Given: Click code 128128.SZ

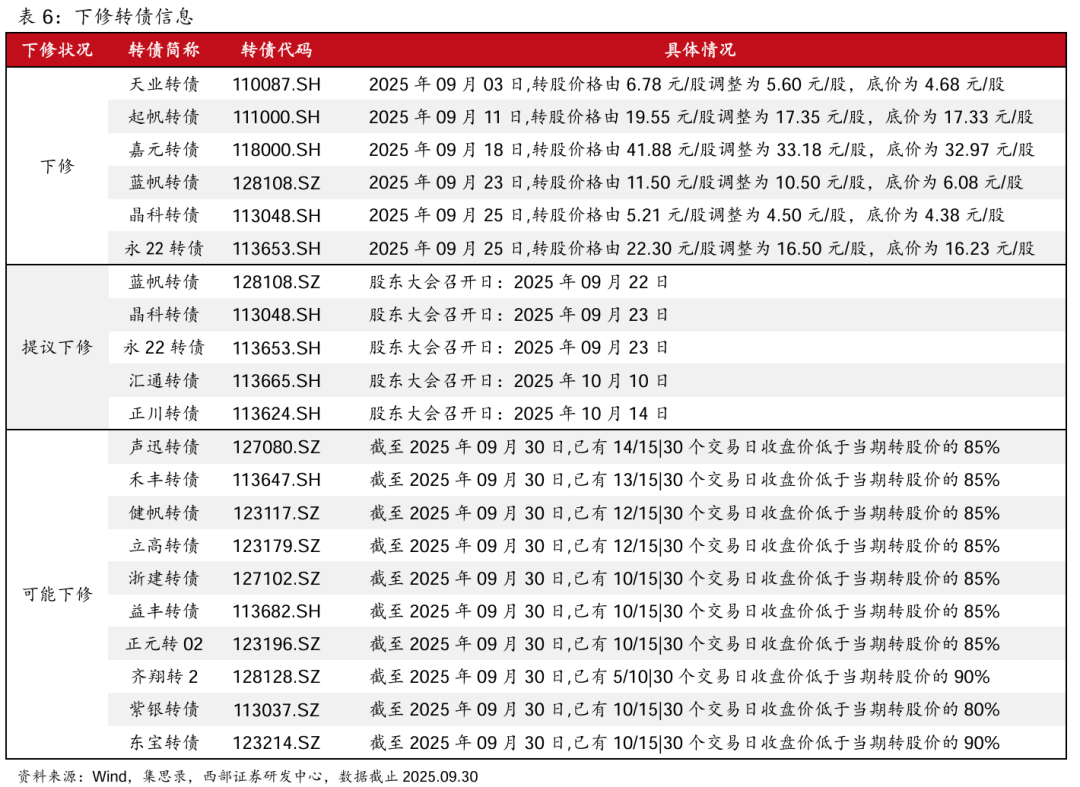Looking at the screenshot, I should click(x=276, y=678).
